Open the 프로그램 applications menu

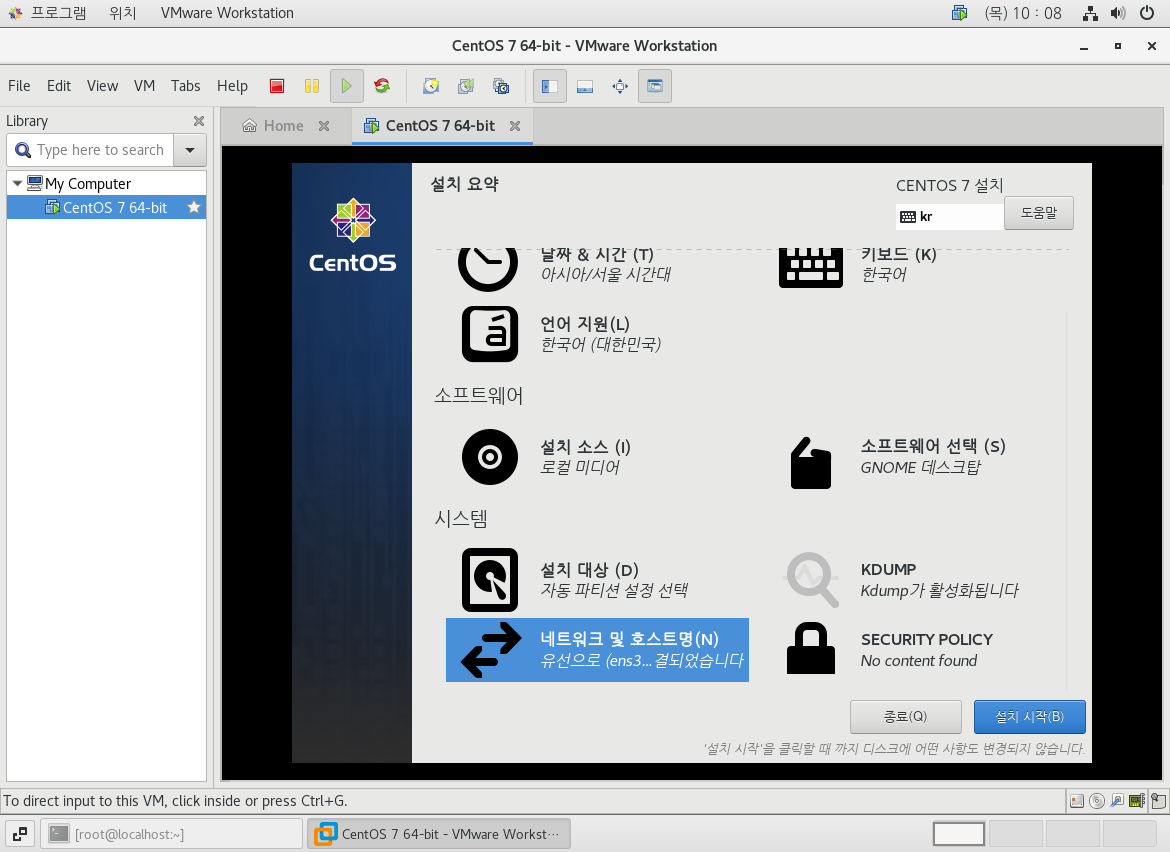click(48, 13)
